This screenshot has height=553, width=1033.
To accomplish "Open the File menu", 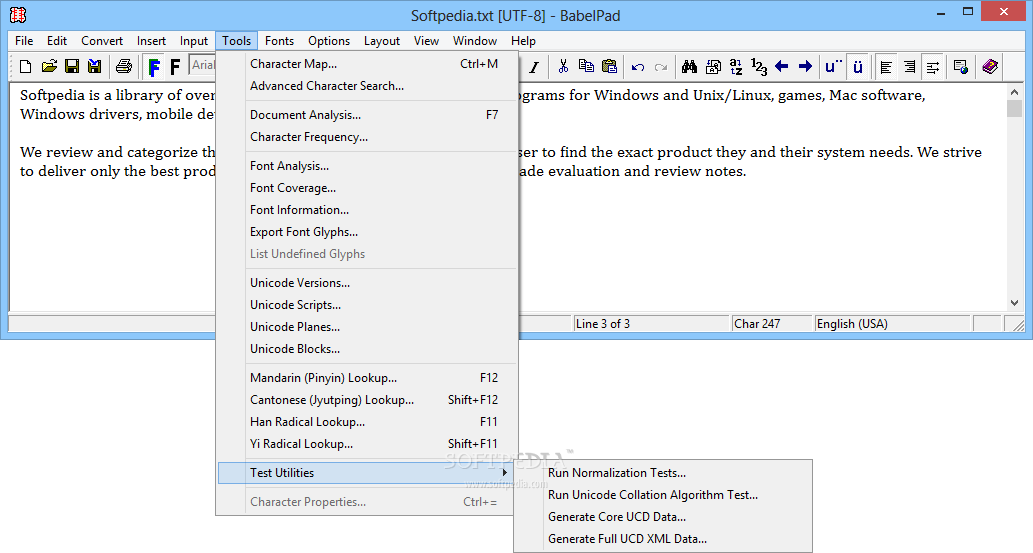I will coord(24,41).
